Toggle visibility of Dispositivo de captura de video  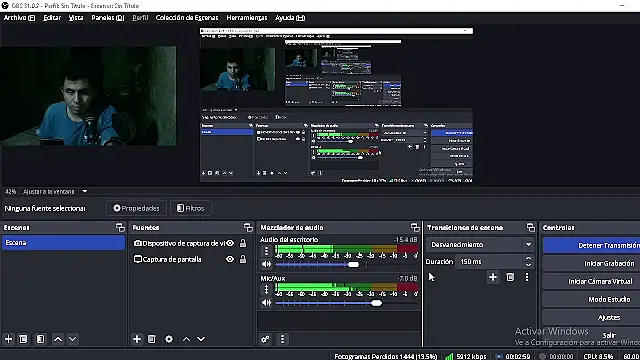tap(230, 243)
